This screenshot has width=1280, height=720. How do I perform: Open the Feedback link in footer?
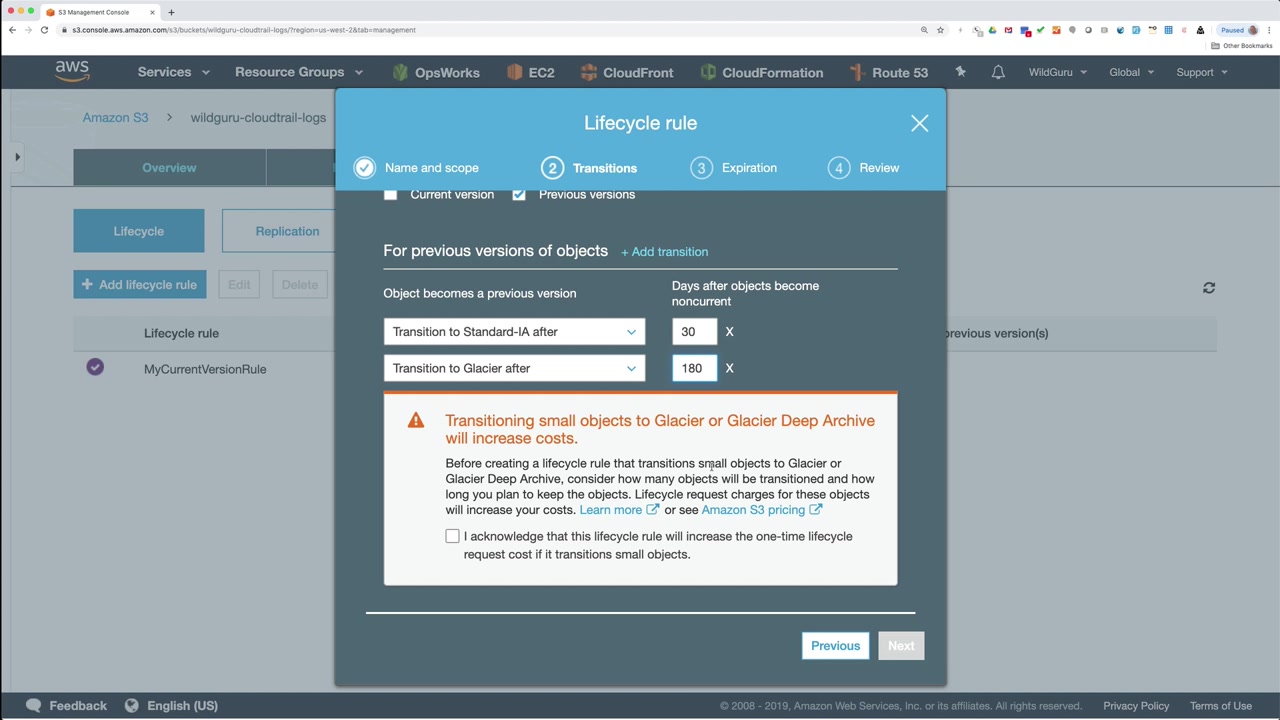pos(67,706)
